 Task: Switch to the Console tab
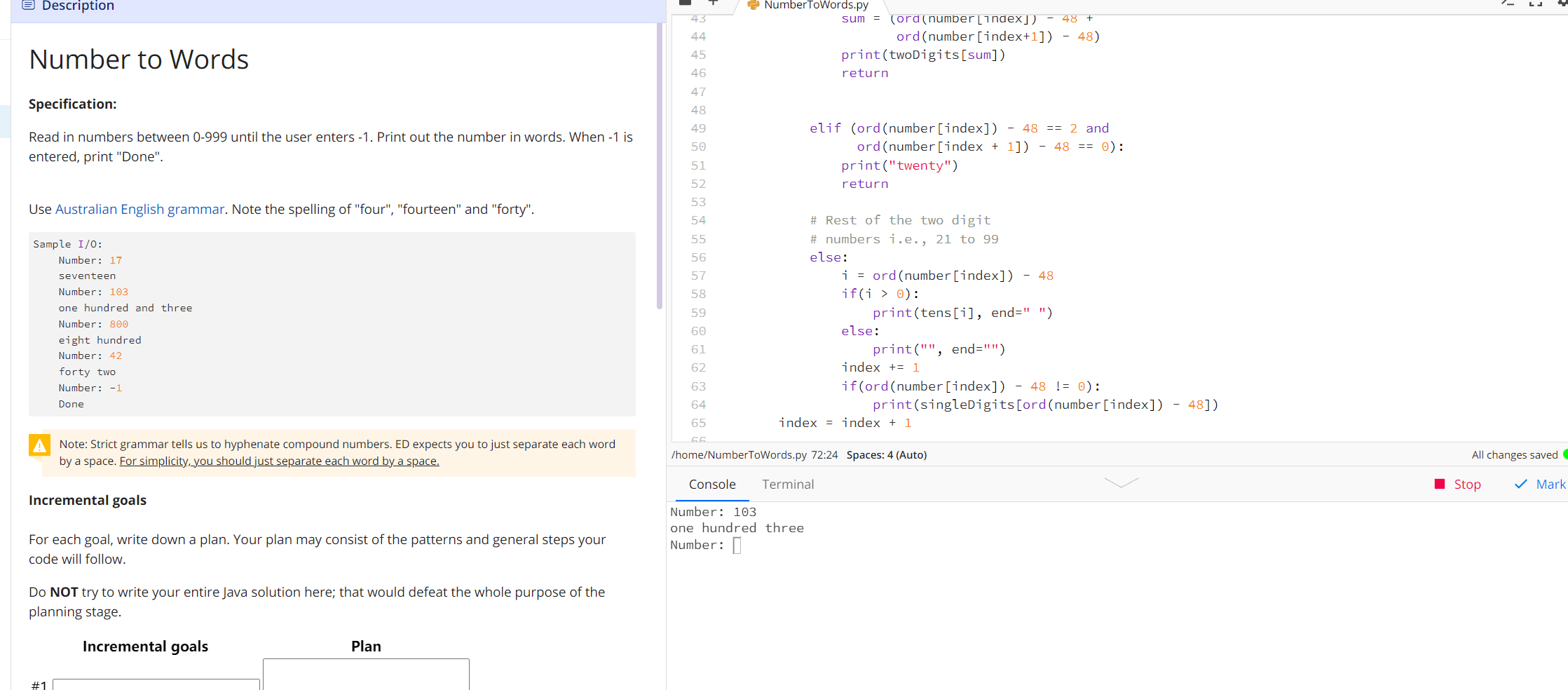(712, 484)
